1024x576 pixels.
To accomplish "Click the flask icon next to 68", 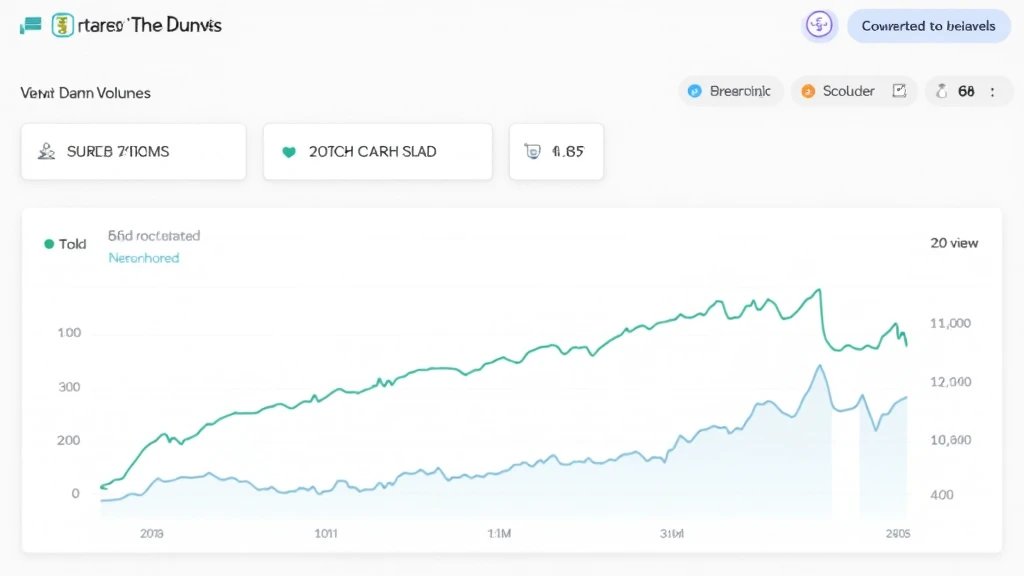I will point(941,91).
